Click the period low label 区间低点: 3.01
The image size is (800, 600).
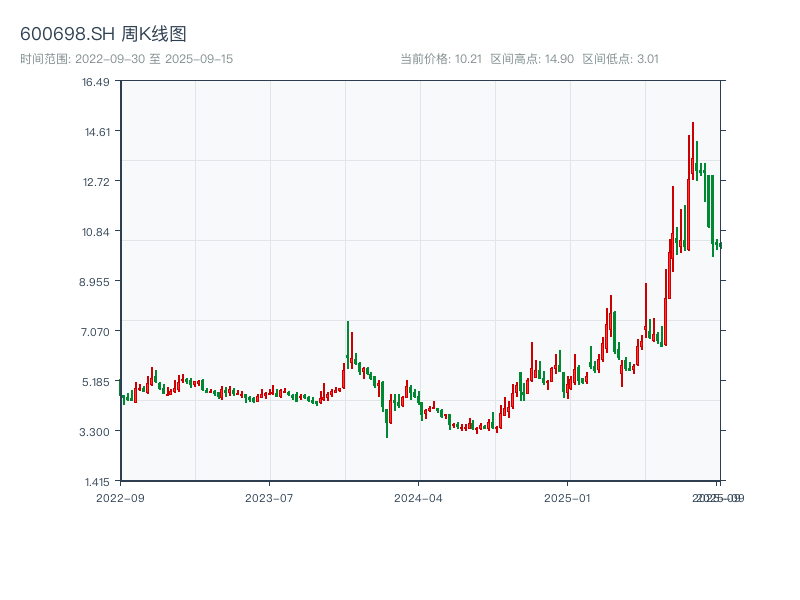point(620,59)
